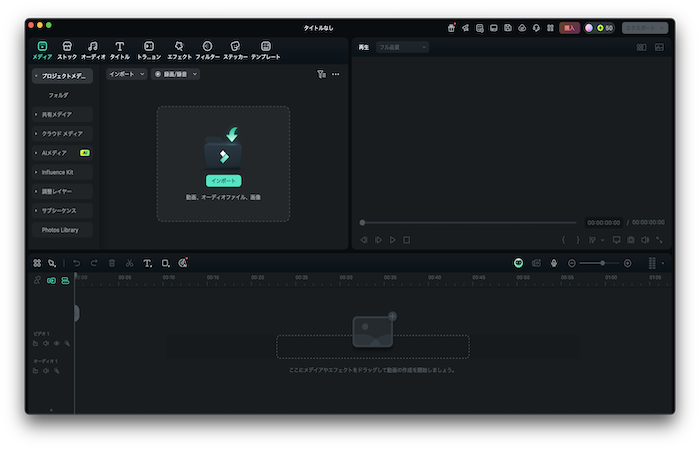This screenshot has height=450, width=700.
Task: Click the cloud upload icon in title bar
Action: tap(522, 28)
